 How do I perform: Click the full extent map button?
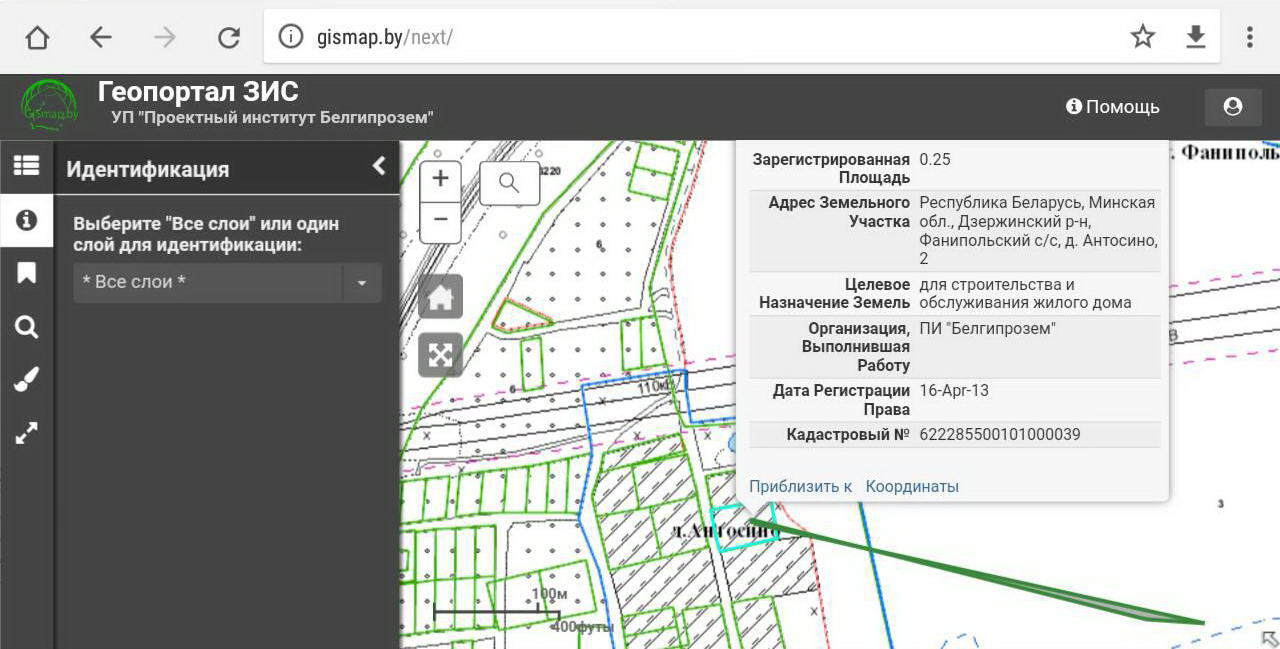(440, 355)
